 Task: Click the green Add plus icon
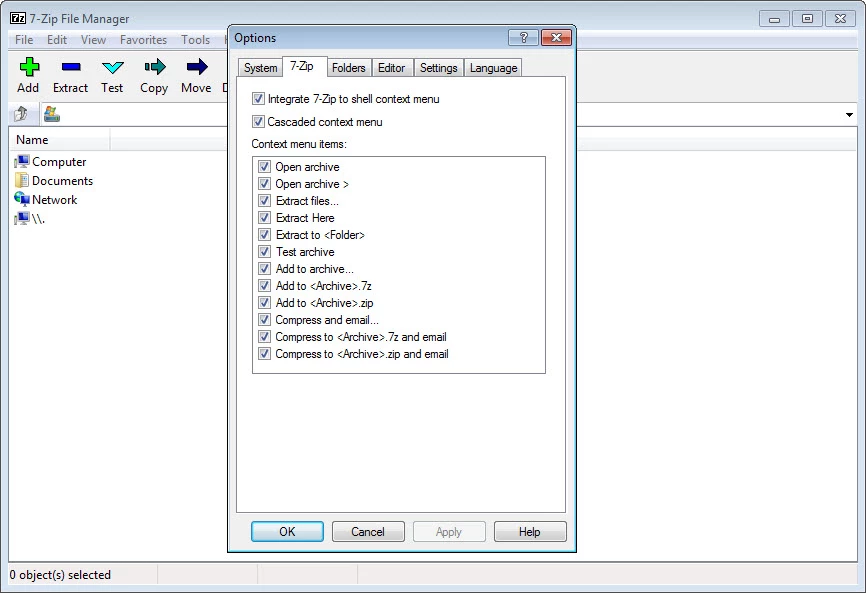[x=28, y=67]
